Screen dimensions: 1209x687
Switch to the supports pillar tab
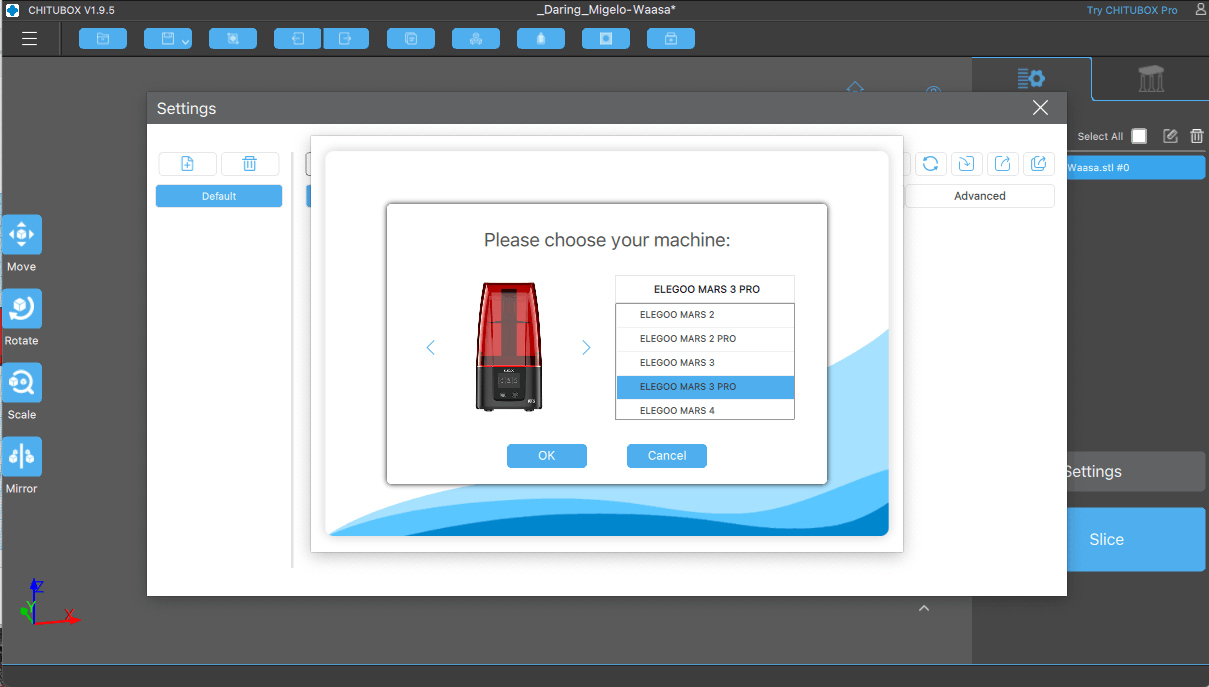point(1151,80)
